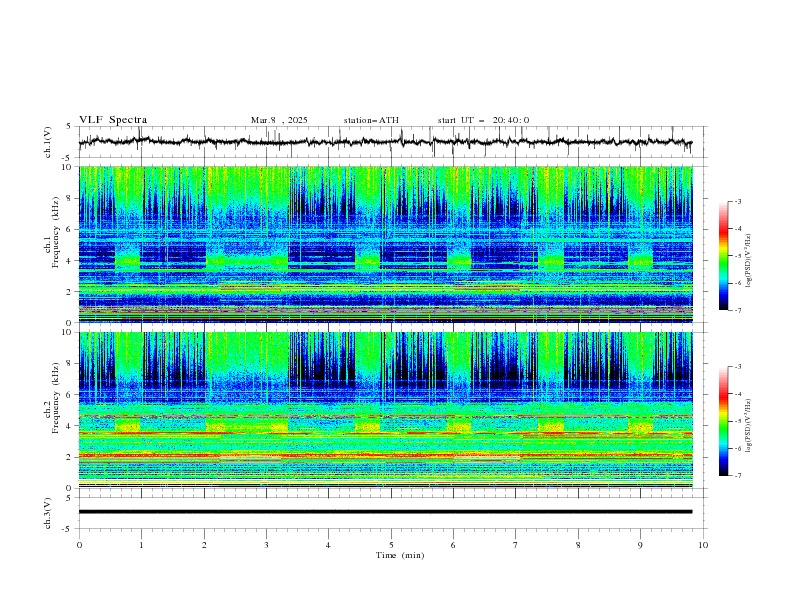Screen dimensions: 792x612
Task: Click the time axis tick label "9"
Action: pyautogui.click(x=640, y=545)
